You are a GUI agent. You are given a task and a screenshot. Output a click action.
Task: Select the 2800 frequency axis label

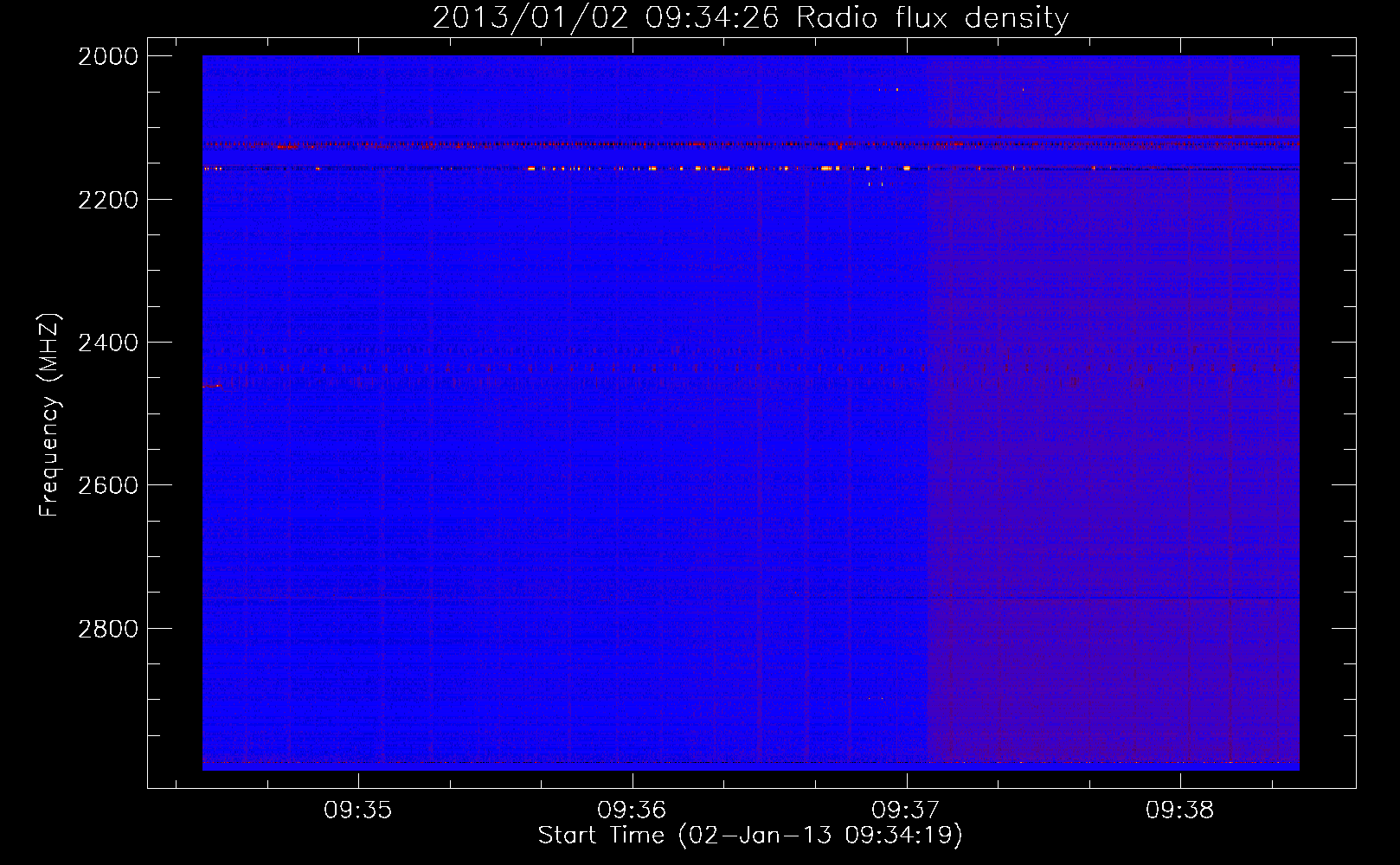(x=108, y=628)
